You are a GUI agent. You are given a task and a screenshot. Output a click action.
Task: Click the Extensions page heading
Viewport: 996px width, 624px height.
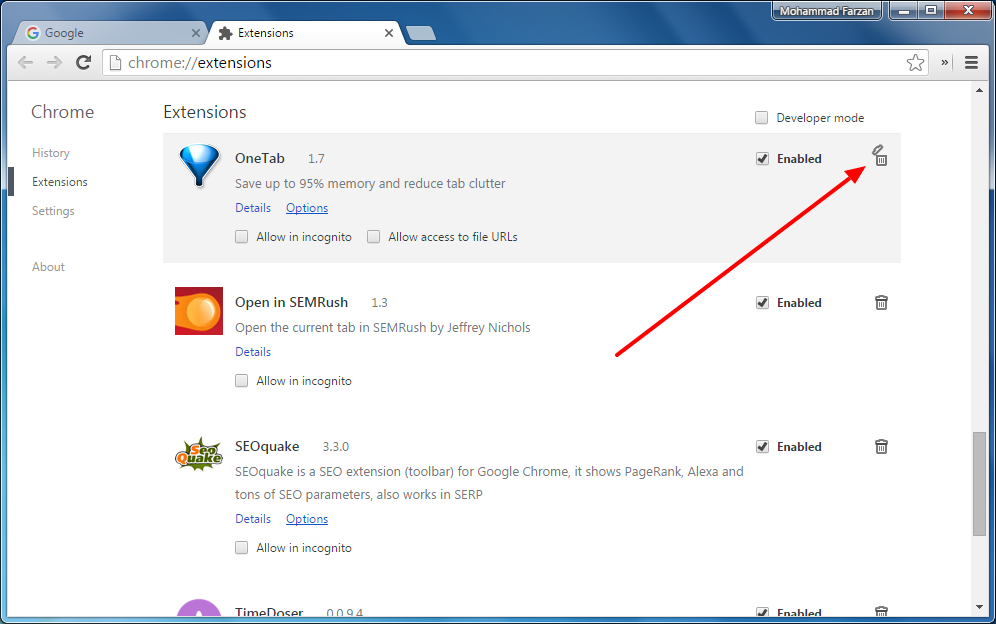tap(205, 112)
